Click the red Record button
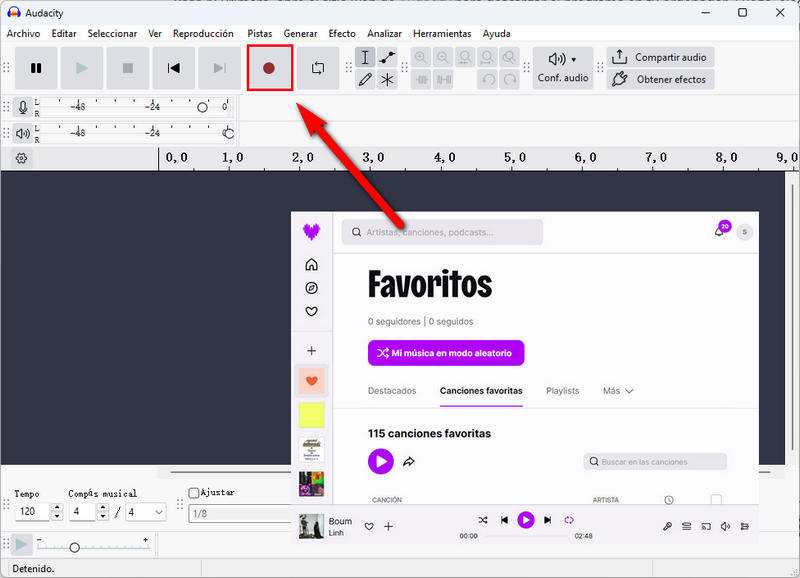The height and width of the screenshot is (578, 800). [269, 68]
